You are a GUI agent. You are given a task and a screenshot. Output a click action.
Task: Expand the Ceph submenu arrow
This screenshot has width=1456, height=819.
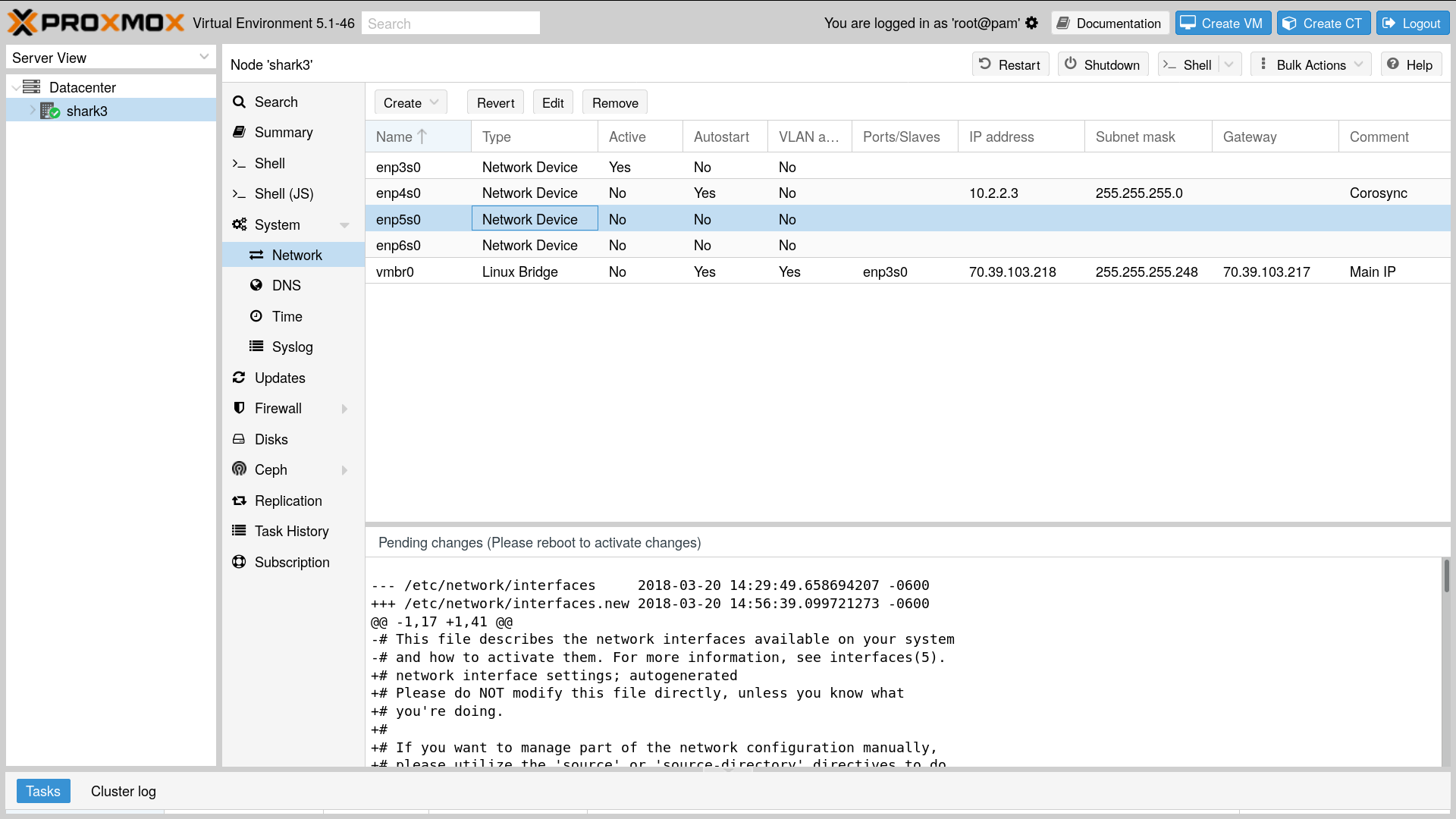(x=344, y=470)
